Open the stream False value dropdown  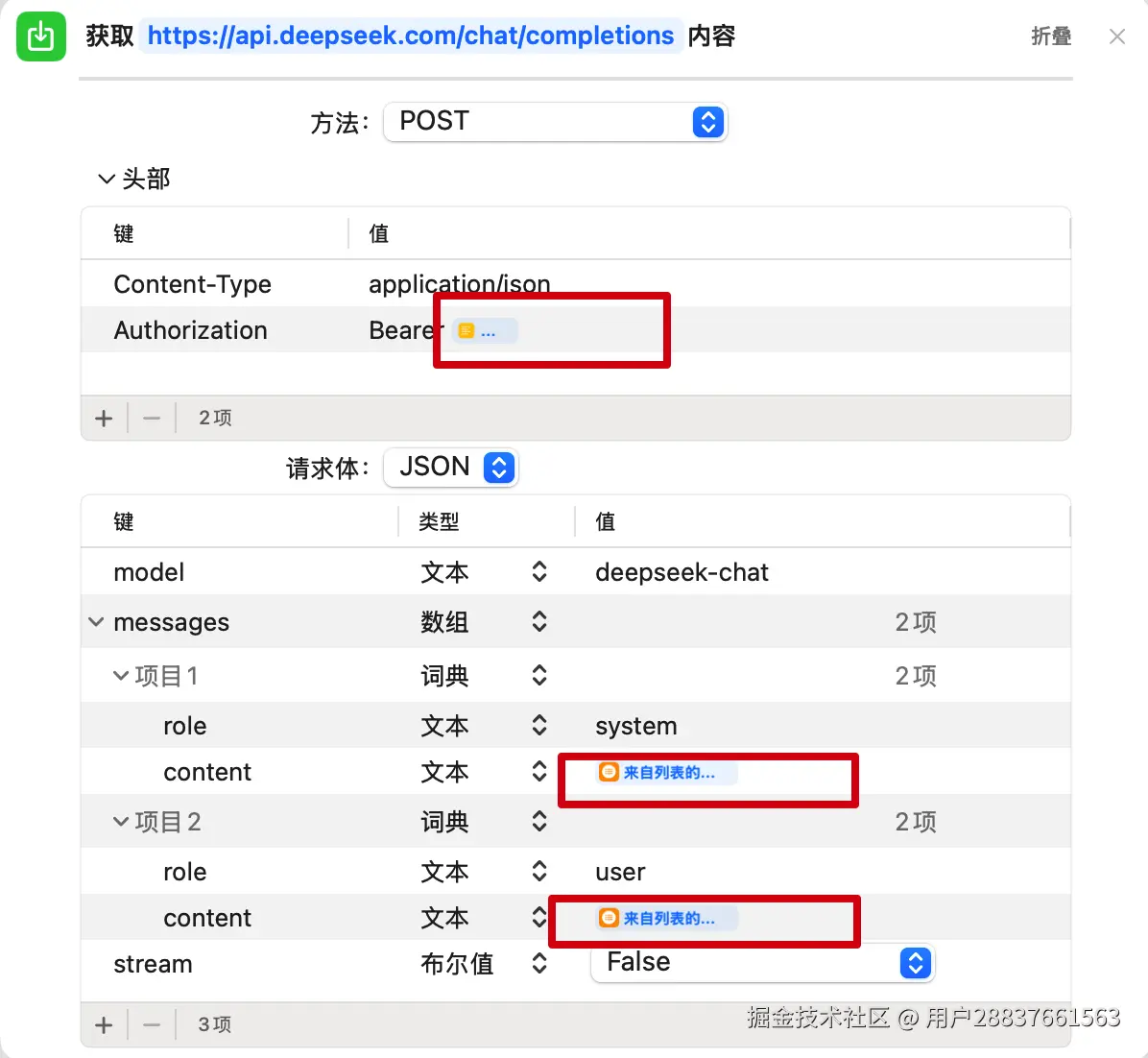(762, 963)
